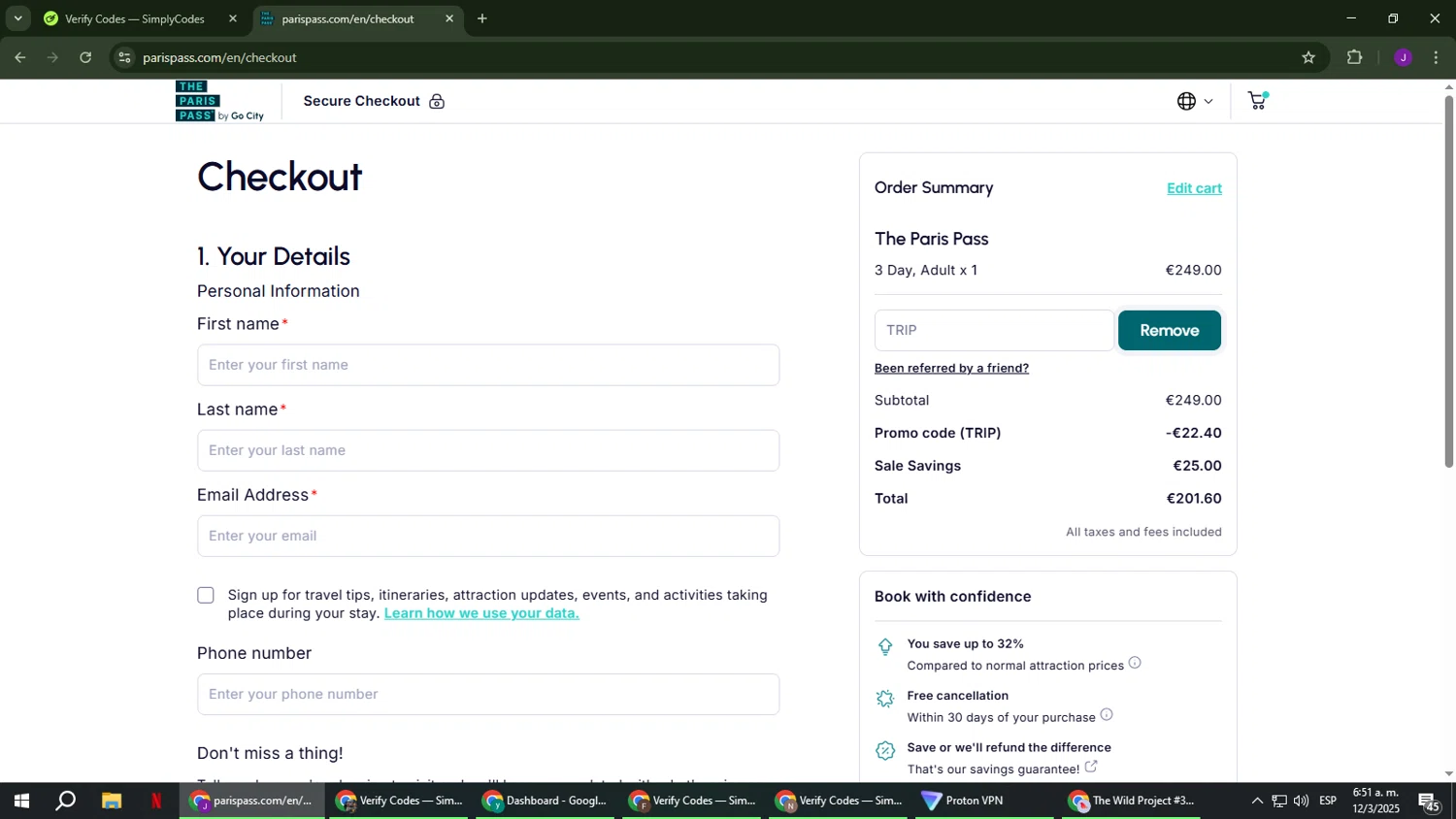Close the parispass.com checkout tab
The width and height of the screenshot is (1456, 819).
tap(449, 18)
